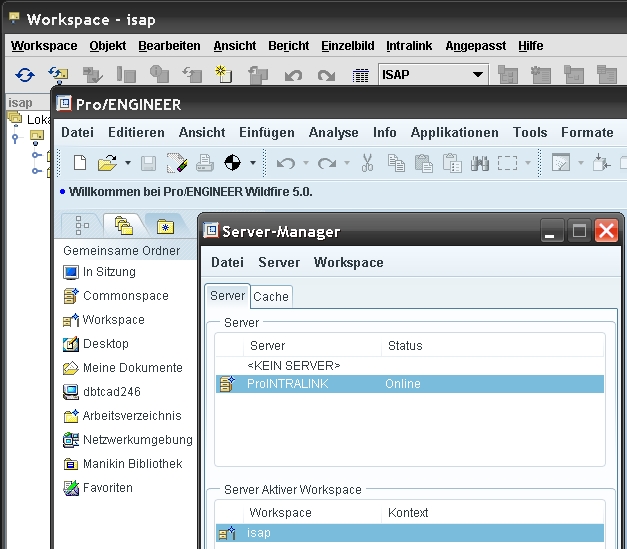Switch to the Cache tab

[271, 297]
